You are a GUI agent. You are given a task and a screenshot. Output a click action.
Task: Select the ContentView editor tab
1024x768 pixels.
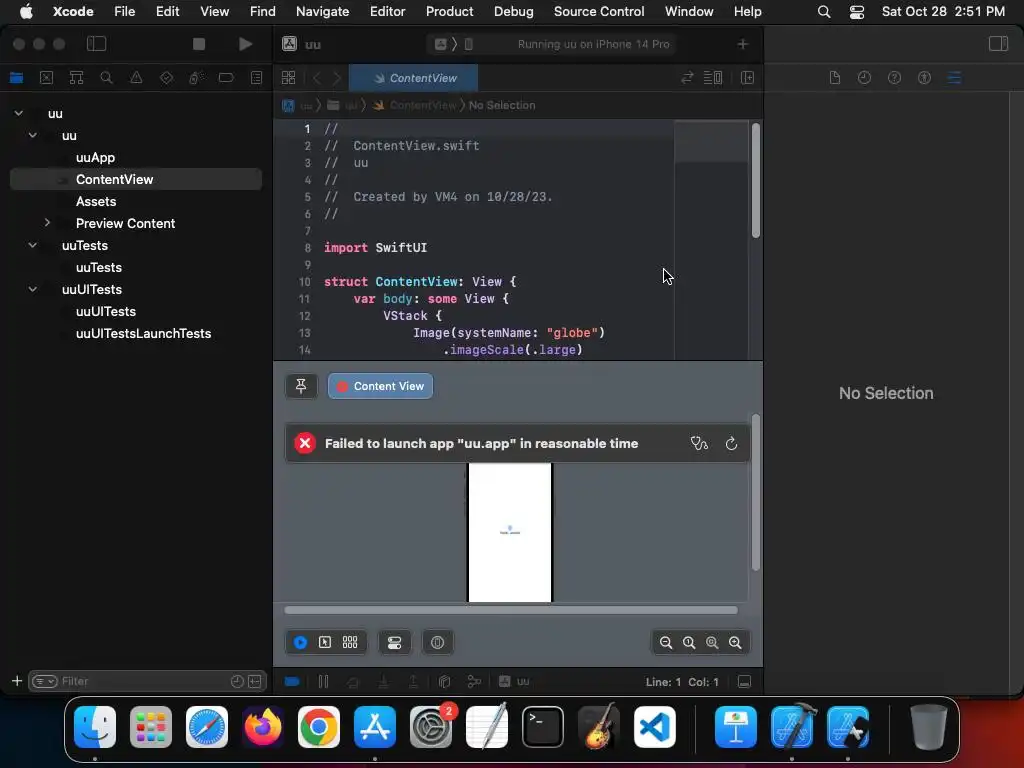(413, 78)
